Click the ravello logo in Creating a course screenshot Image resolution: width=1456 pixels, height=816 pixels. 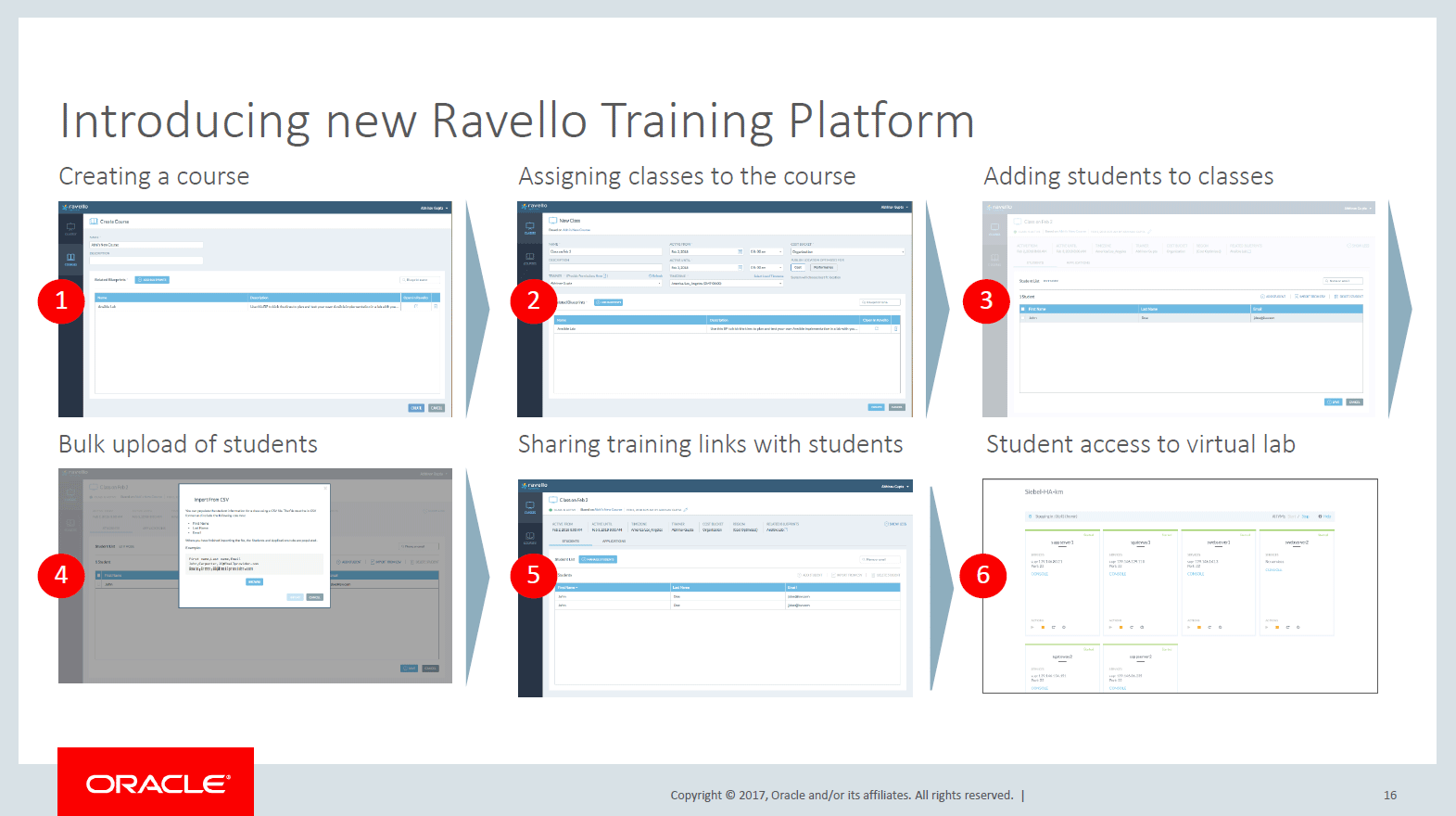click(75, 207)
